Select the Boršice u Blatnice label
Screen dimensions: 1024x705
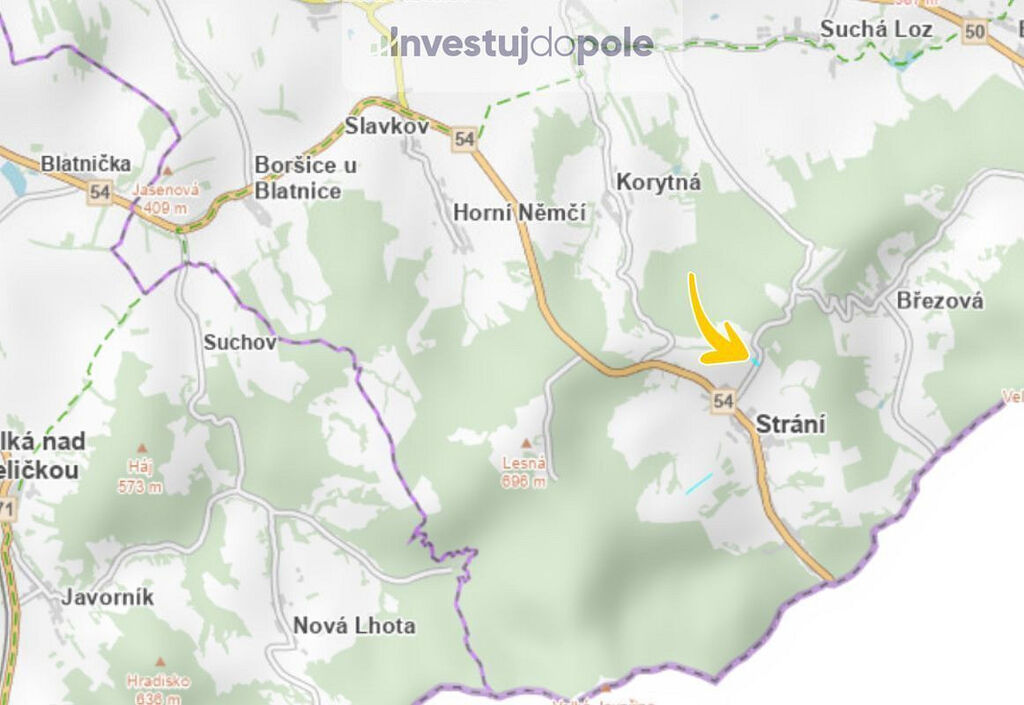coord(306,178)
